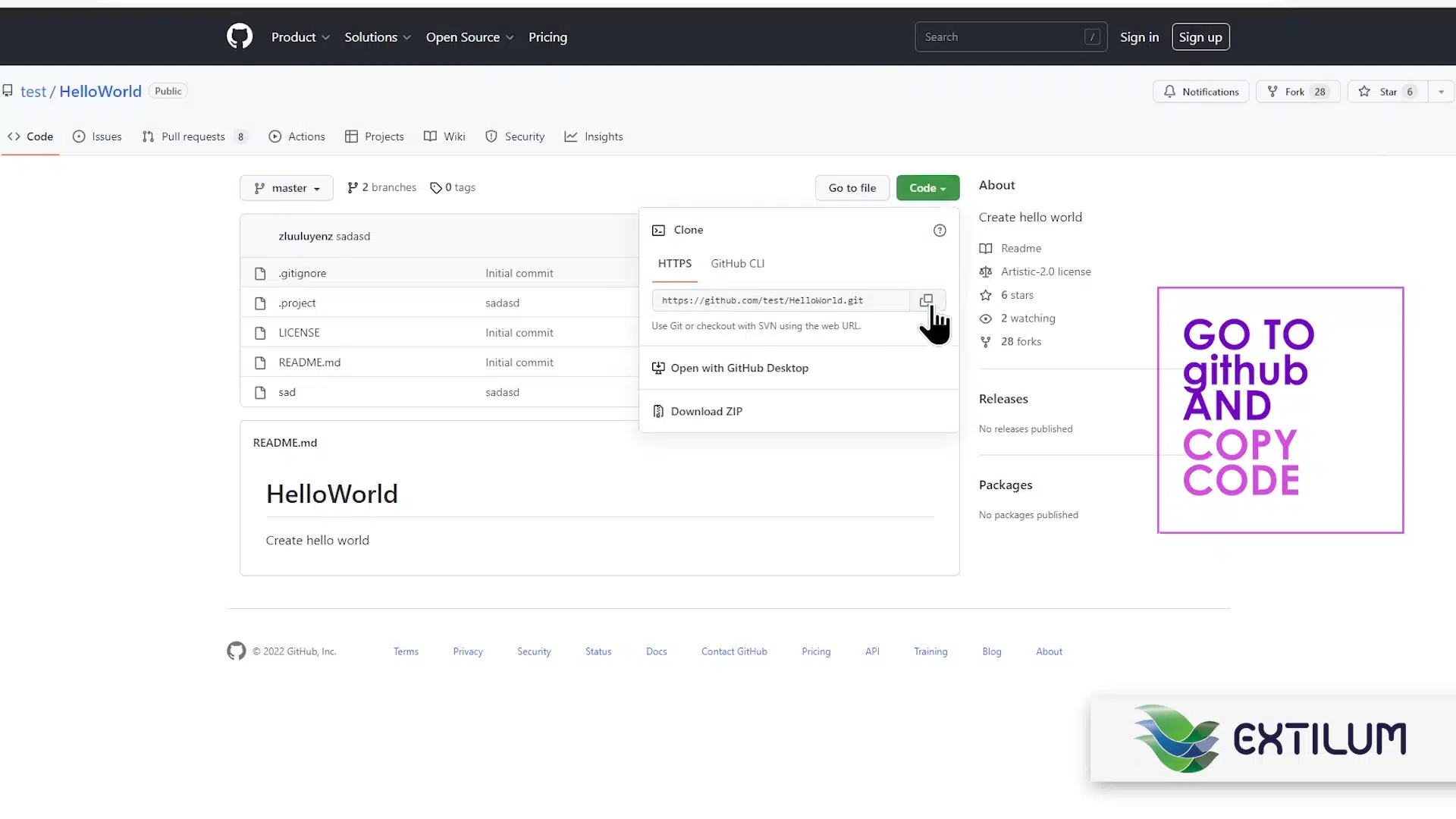
Task: Click the Blog footer link
Action: click(992, 651)
